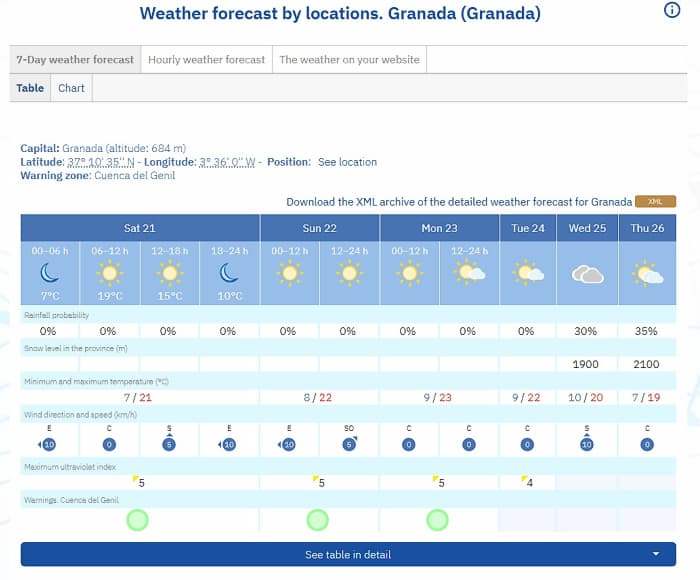This screenshot has width=700, height=580.
Task: Click the Thu 26 column header
Action: click(647, 228)
